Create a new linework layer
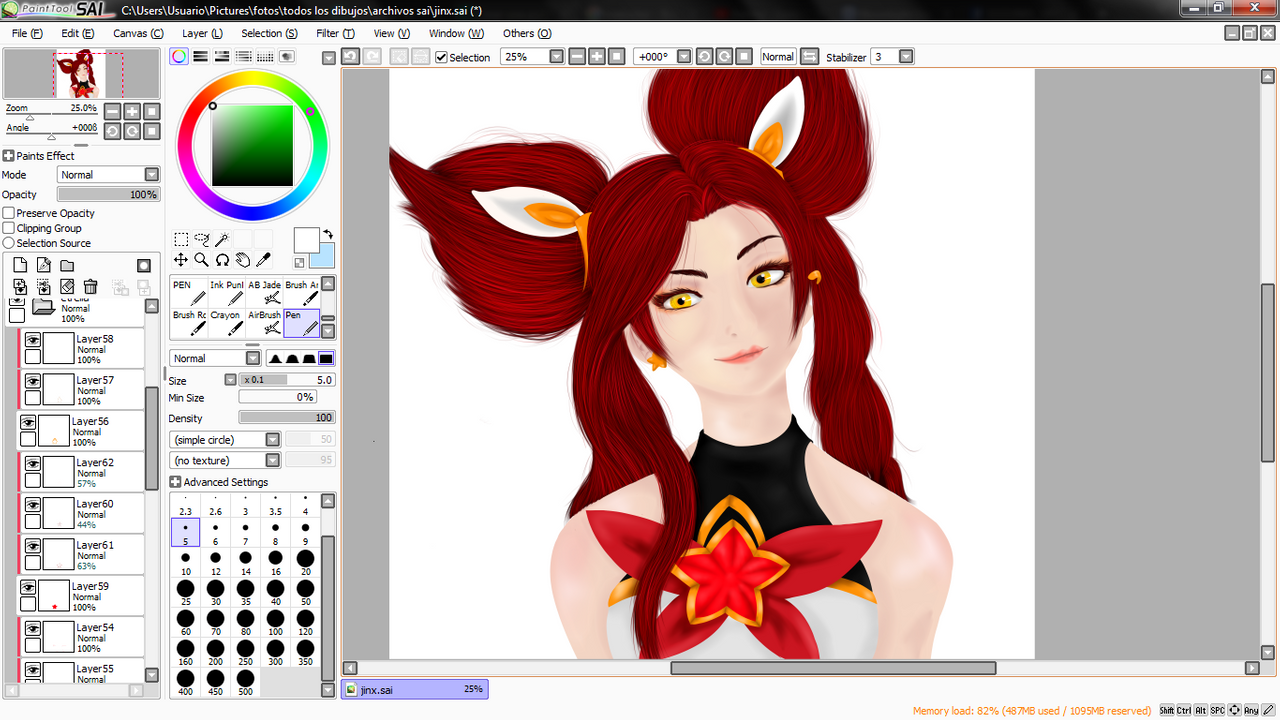1280x720 pixels. tap(44, 265)
